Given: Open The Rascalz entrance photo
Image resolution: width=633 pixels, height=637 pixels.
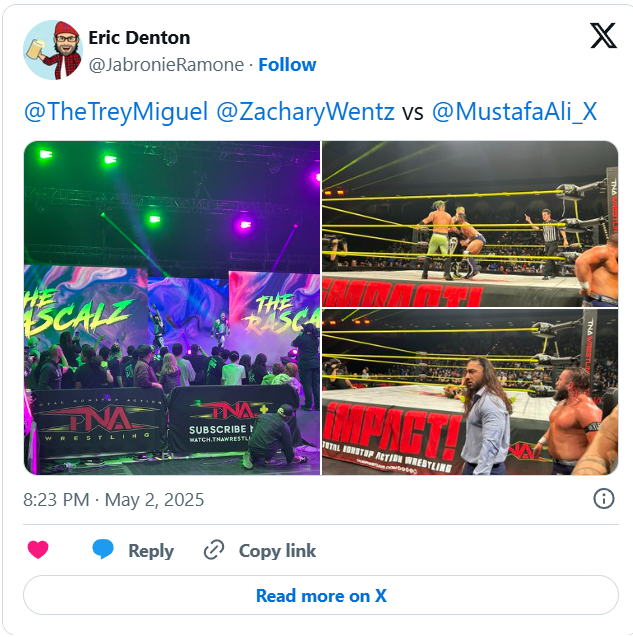Looking at the screenshot, I should point(172,308).
